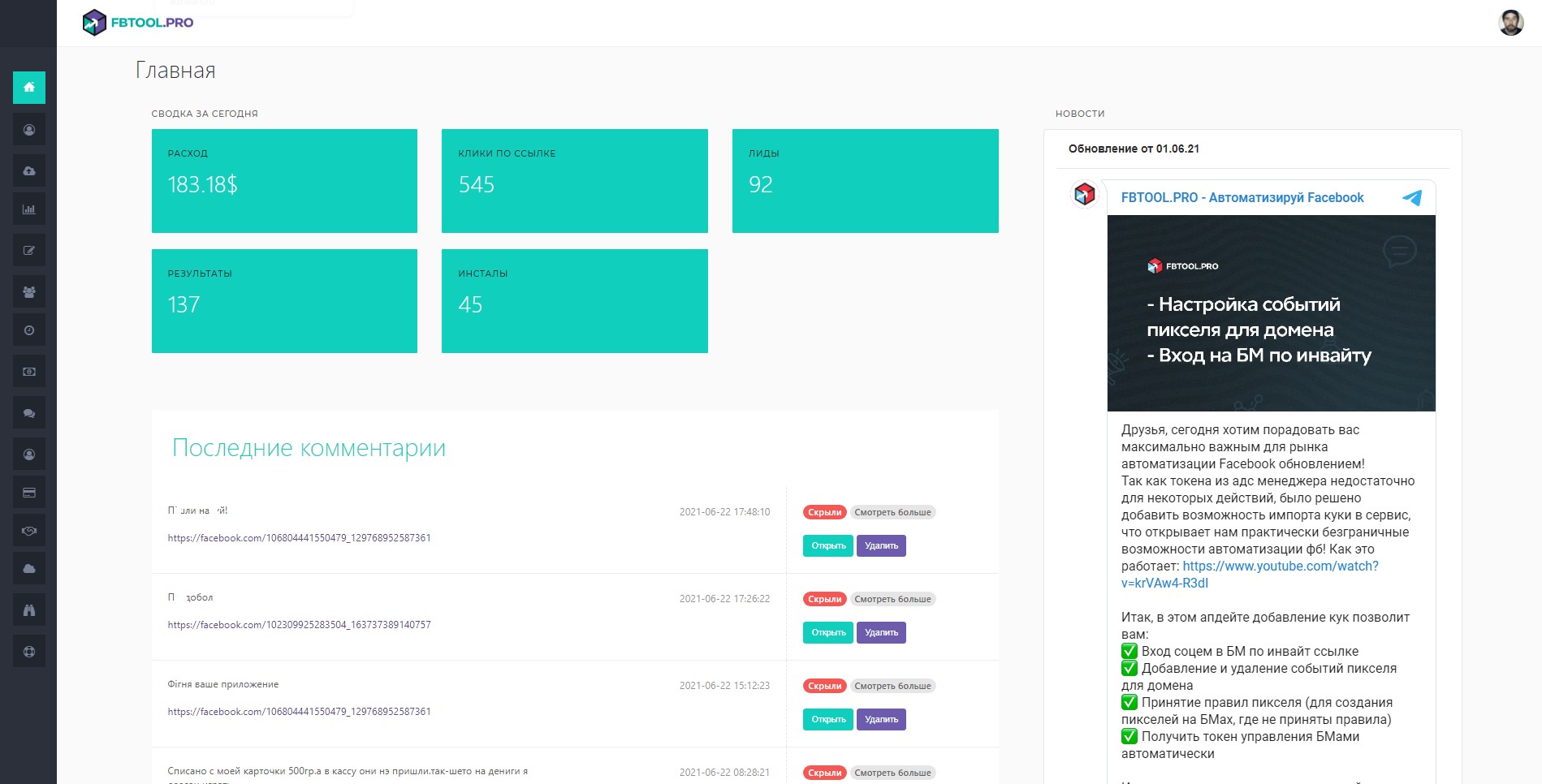1542x784 pixels.
Task: Click Скрыли badge on the 17:48:10 comment
Action: pyautogui.click(x=825, y=512)
